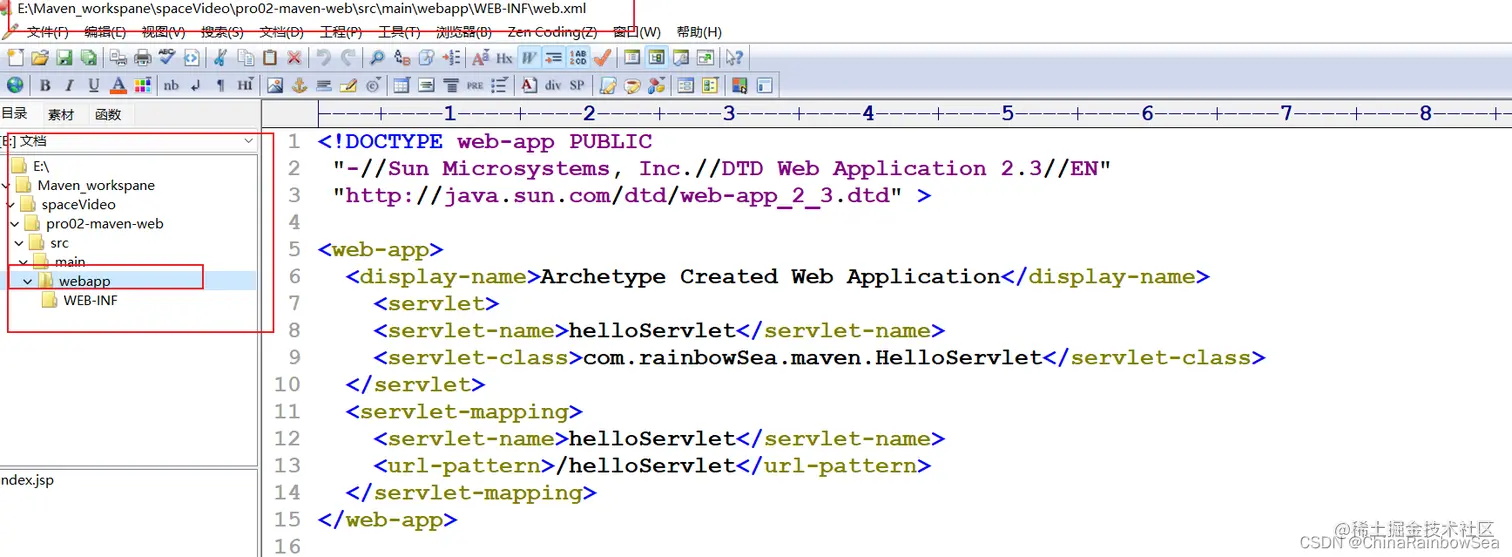Insert paragraph with the pilcrow icon

pos(219,85)
